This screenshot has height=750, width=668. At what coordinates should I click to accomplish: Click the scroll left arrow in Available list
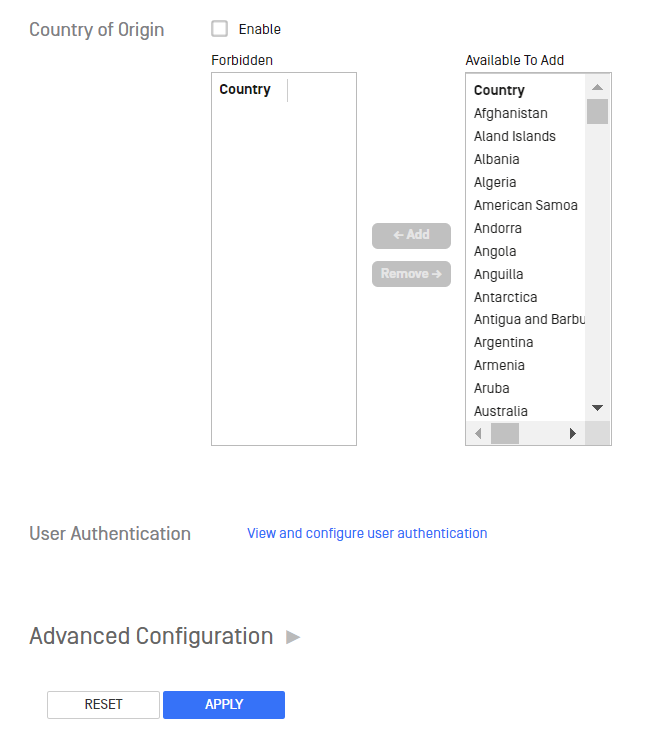[478, 434]
